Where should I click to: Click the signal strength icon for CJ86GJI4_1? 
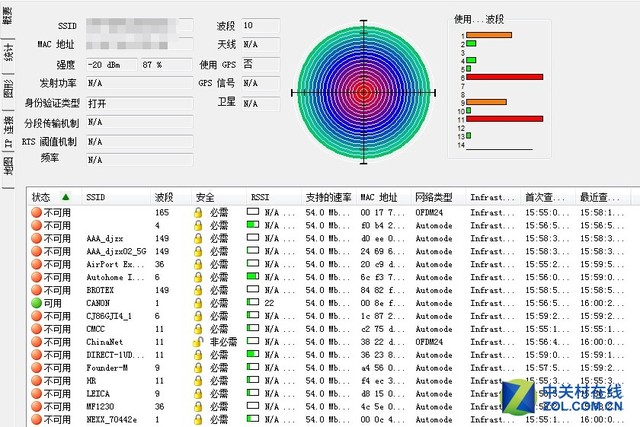pyautogui.click(x=253, y=315)
